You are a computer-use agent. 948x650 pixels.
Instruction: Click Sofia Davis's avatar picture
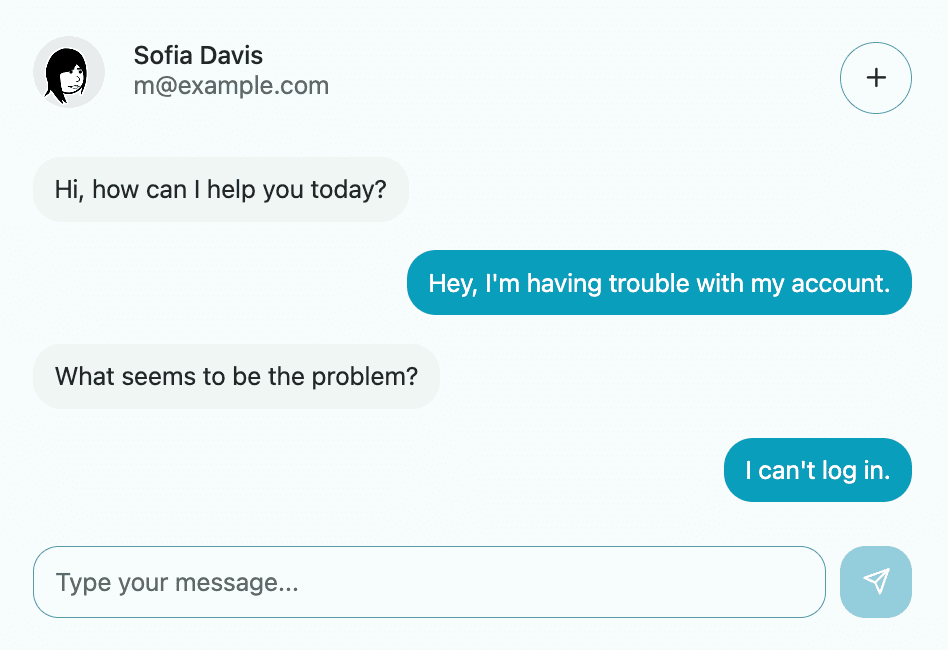point(69,72)
